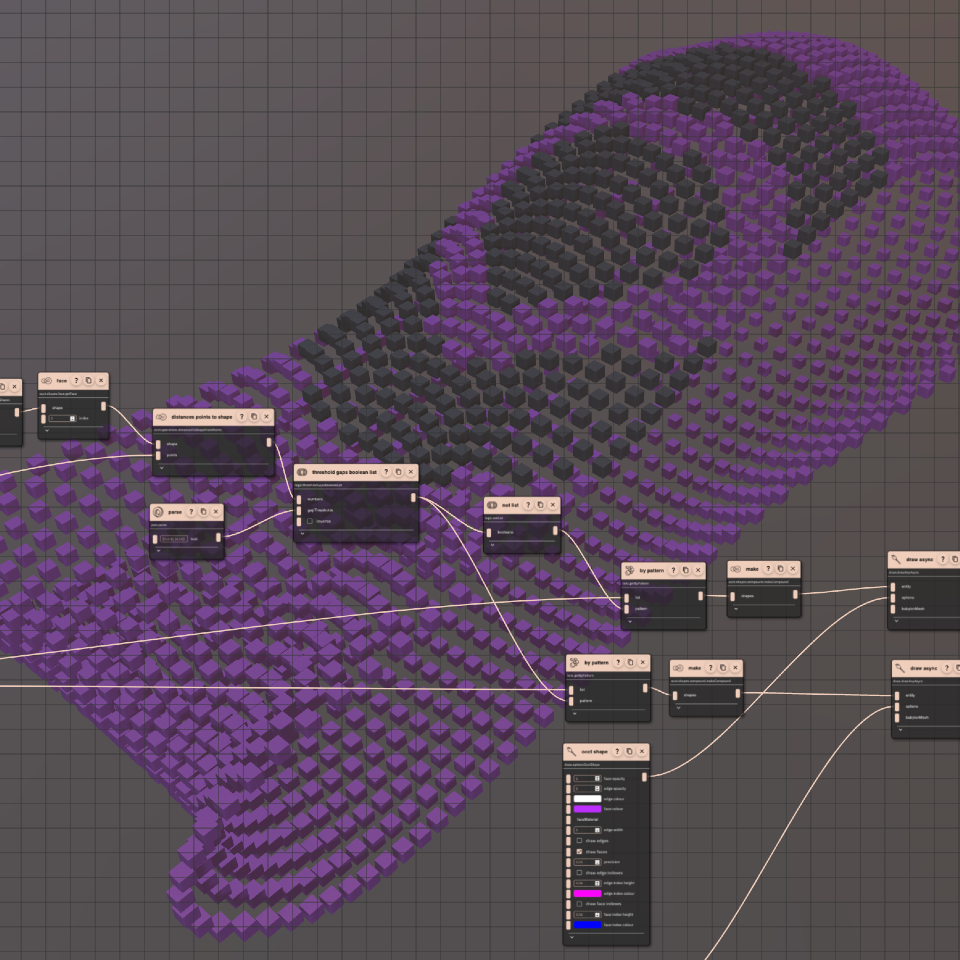
Task: Click the faceMaterial input label
Action: pos(587,819)
